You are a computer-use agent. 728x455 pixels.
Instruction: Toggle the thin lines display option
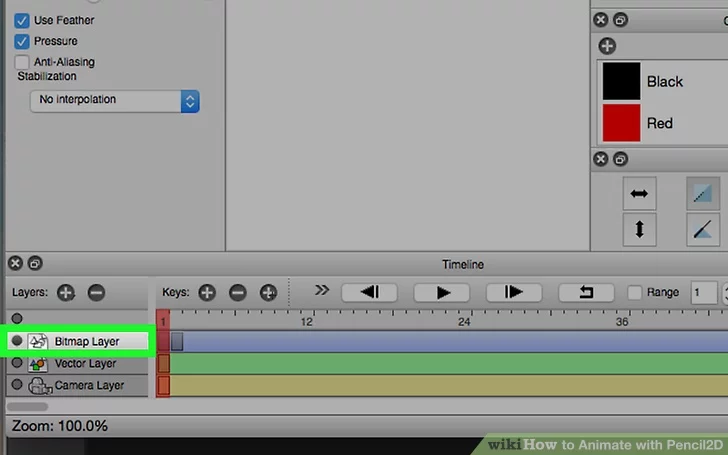point(703,193)
